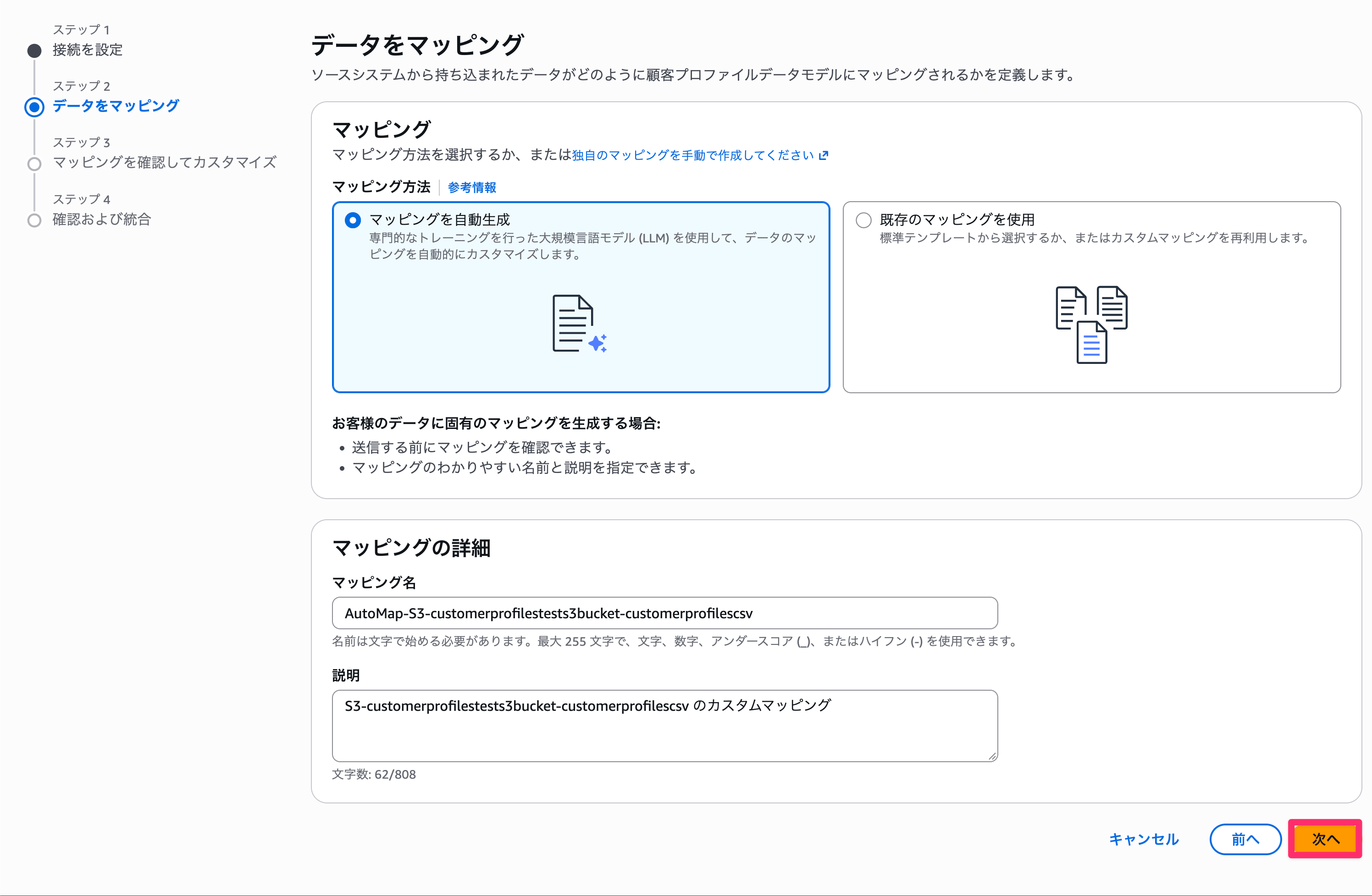Screen dimensions: 1372x896
Task: Click the 説明 description textarea
Action: pos(664,726)
